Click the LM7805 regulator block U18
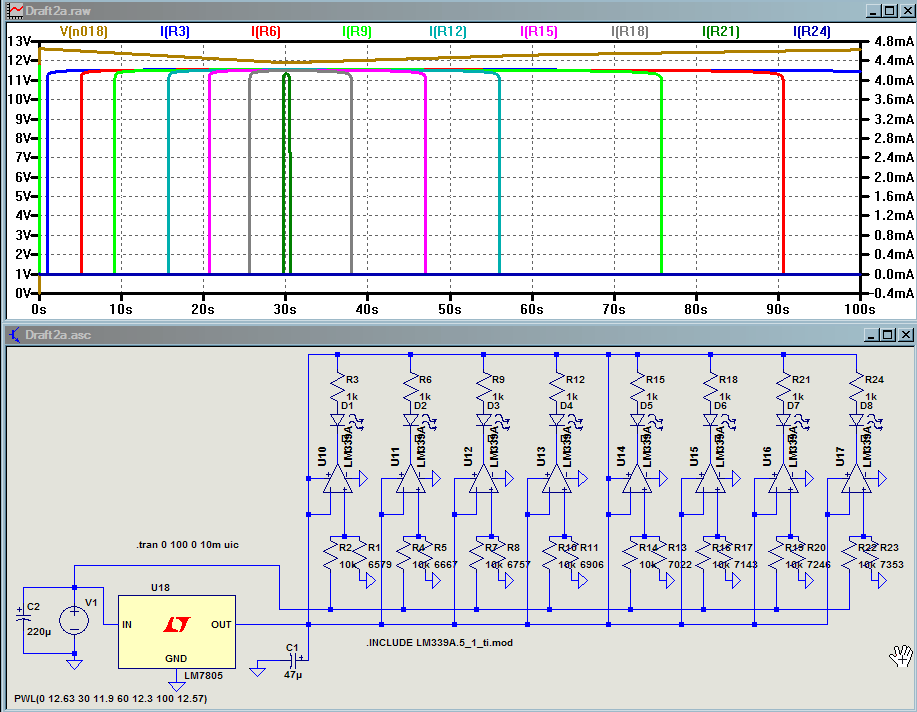The image size is (917, 712). click(x=177, y=632)
